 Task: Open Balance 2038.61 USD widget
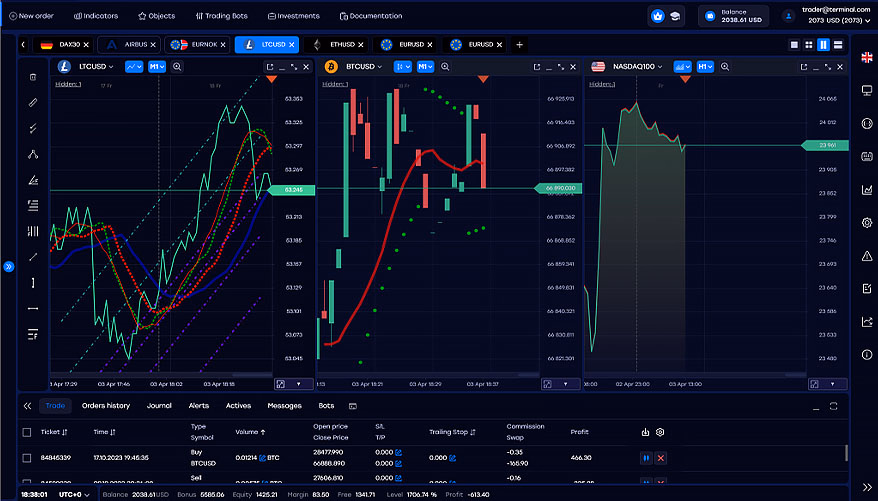point(733,16)
